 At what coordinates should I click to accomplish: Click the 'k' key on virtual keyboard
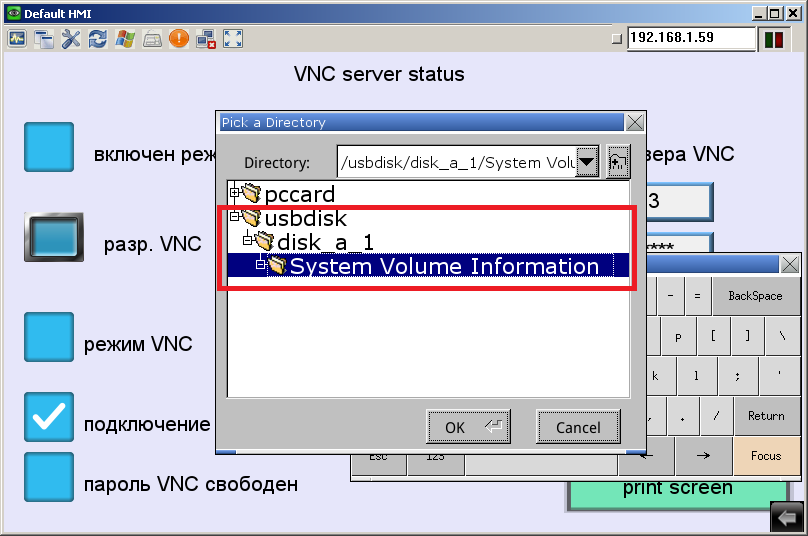(661, 376)
